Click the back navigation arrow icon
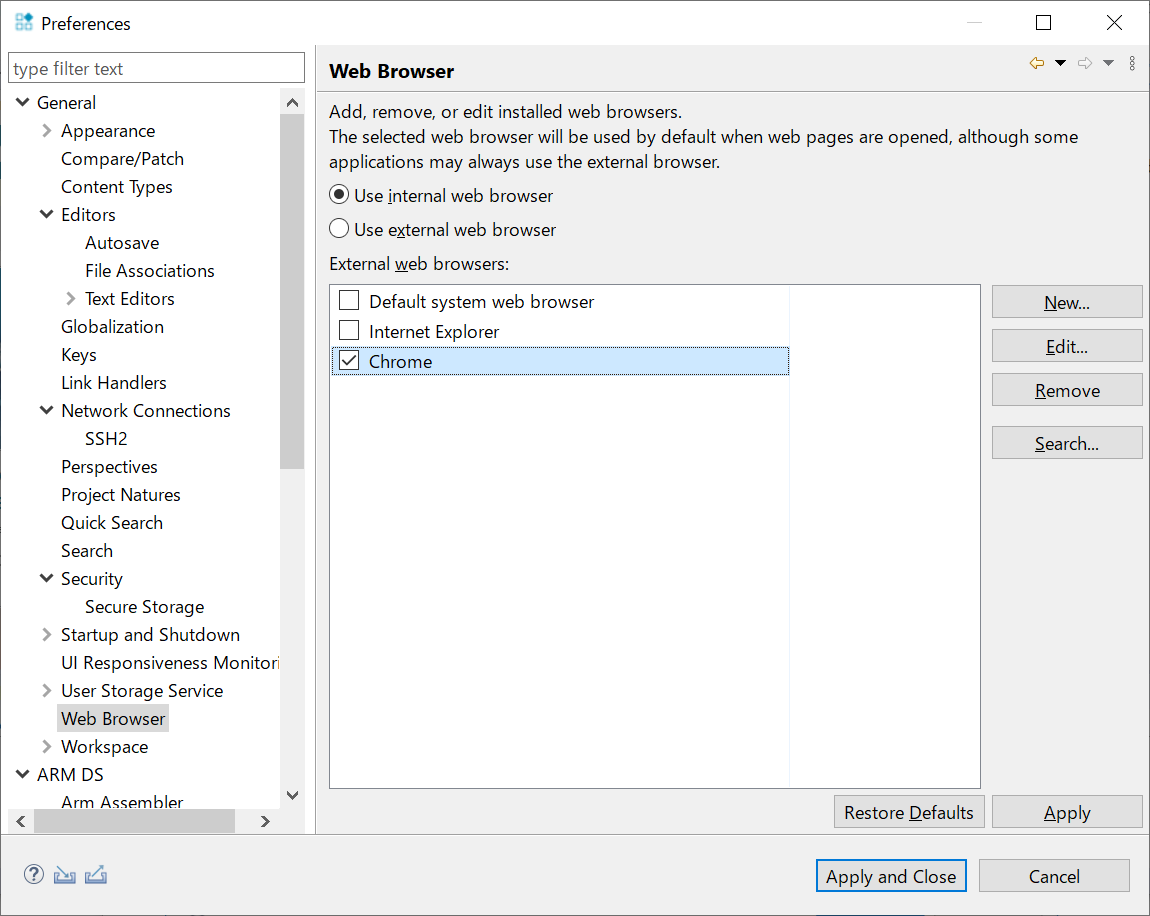The width and height of the screenshot is (1150, 916). (x=1036, y=63)
